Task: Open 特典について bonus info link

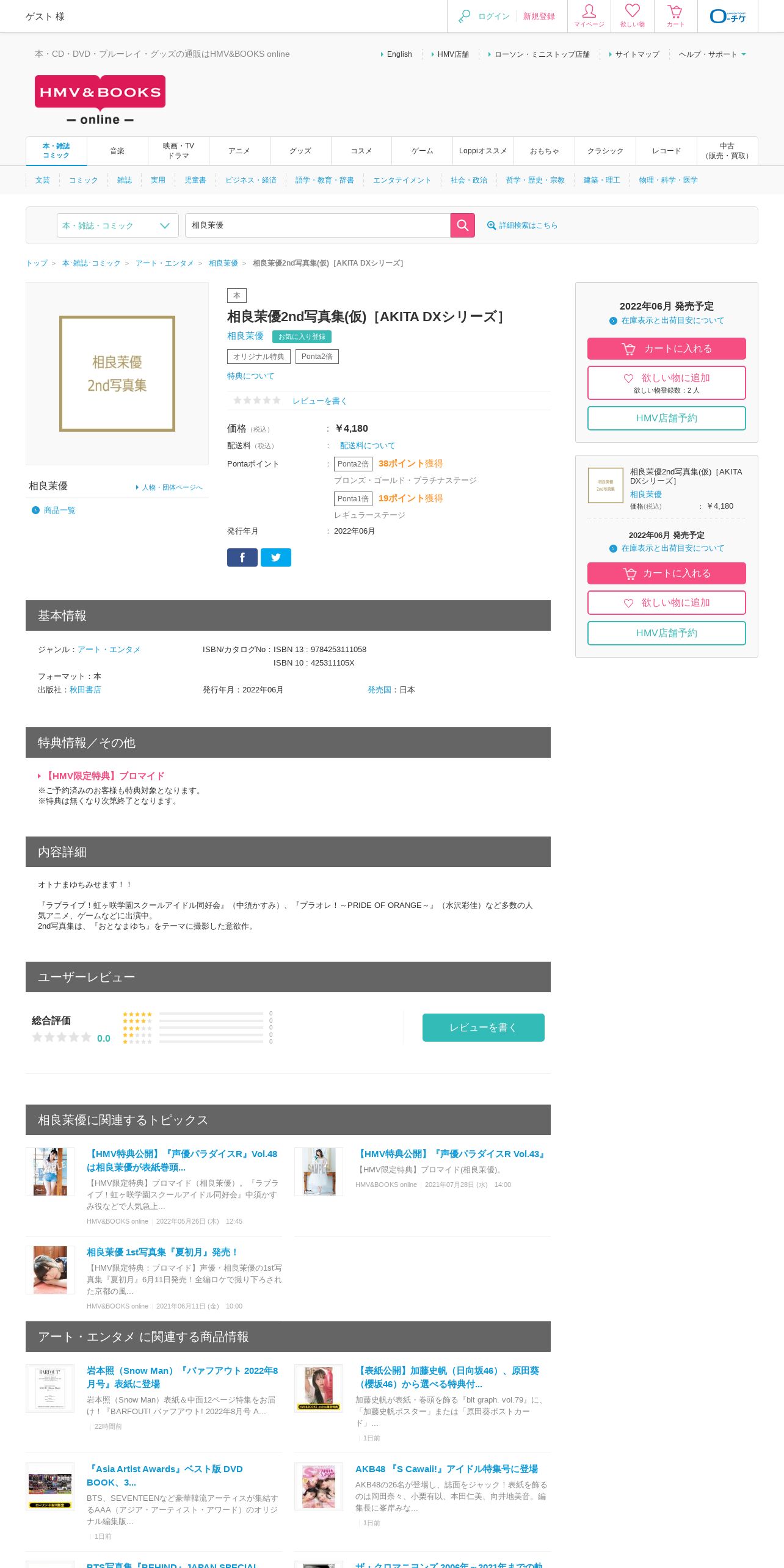Action: (251, 376)
